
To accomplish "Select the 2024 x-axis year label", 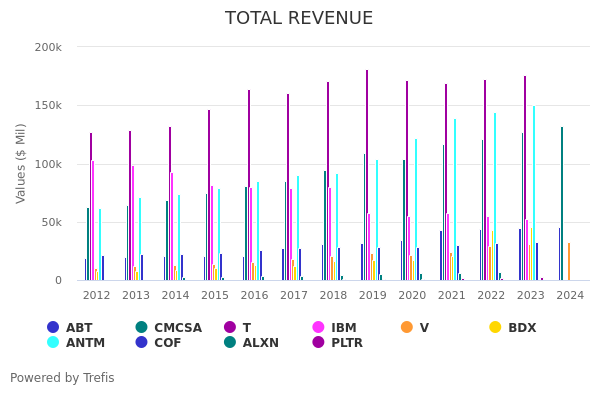I will [570, 296].
